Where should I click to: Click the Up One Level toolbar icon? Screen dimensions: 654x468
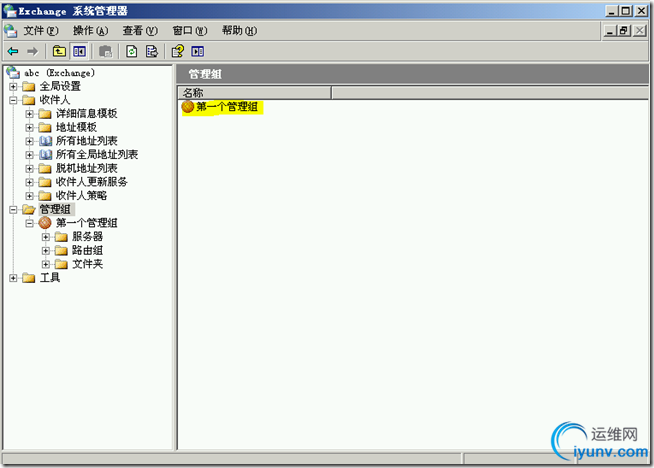coord(59,51)
